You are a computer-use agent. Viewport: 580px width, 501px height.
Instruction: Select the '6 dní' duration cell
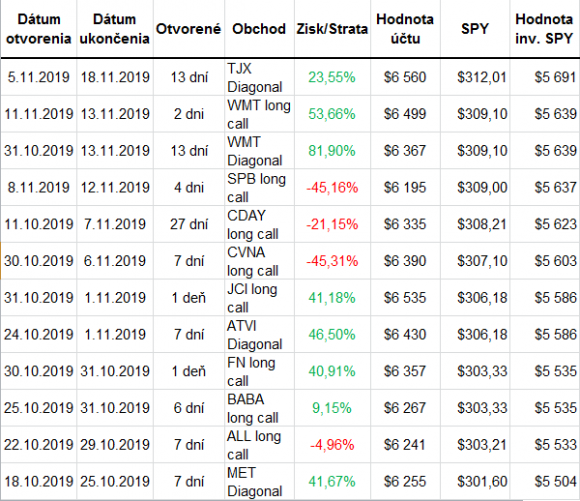(189, 408)
